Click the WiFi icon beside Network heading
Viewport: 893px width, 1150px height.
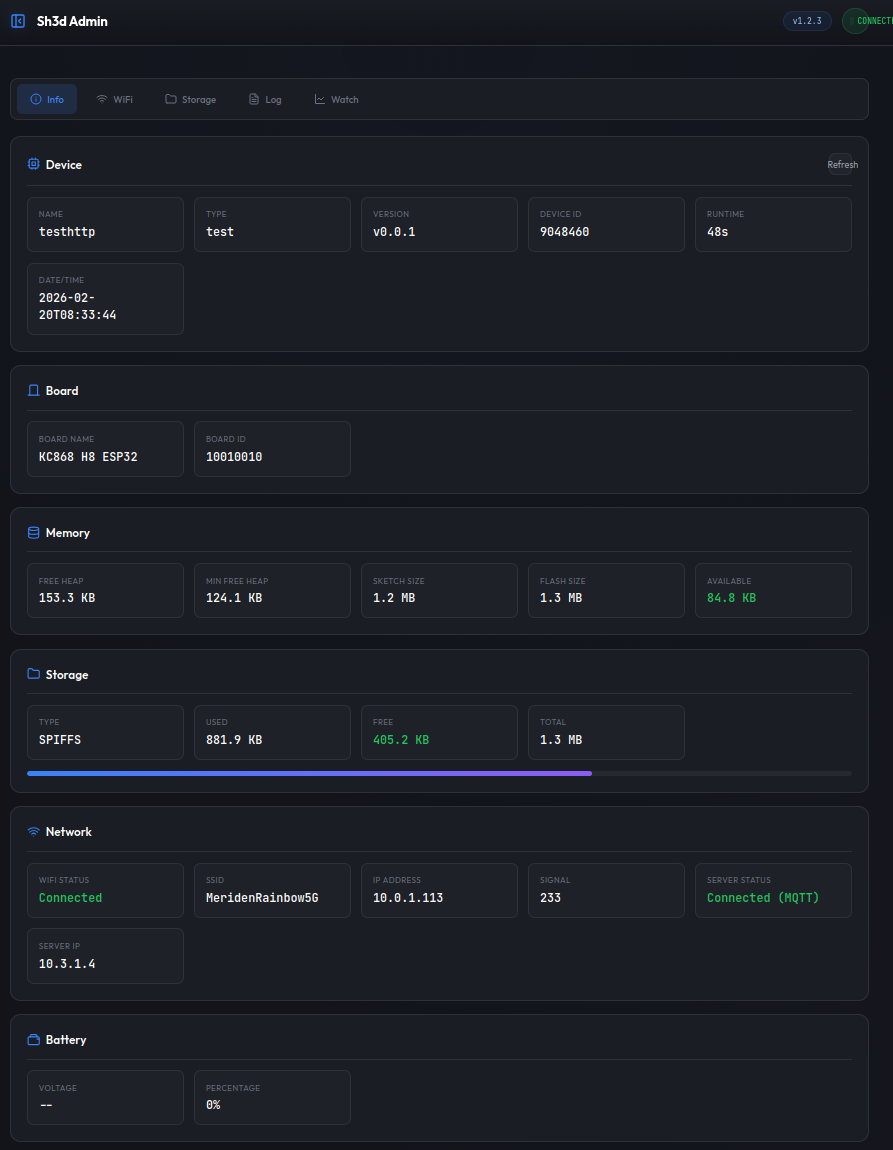click(33, 832)
